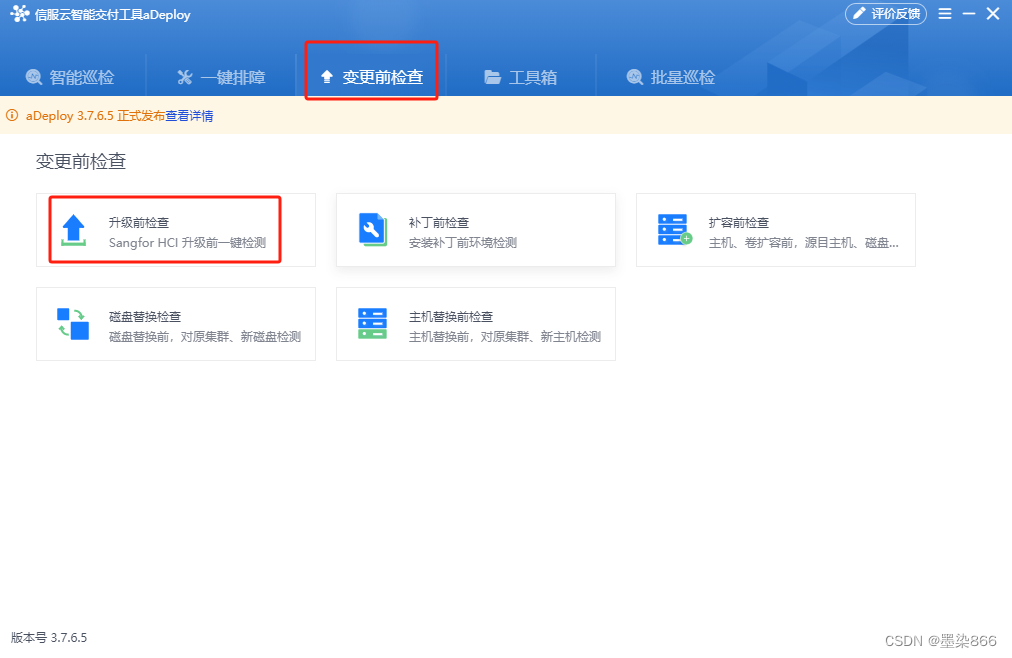Open the 升级前检查 card title
This screenshot has width=1012, height=658.
click(139, 223)
